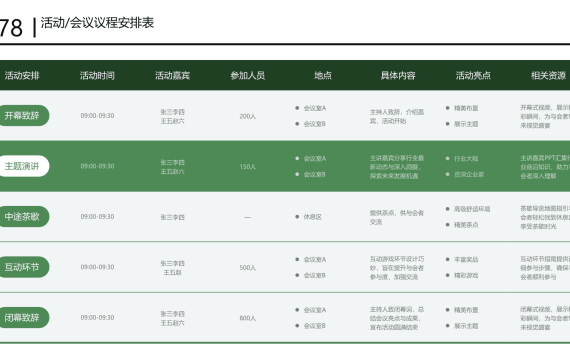Select the 开幕致辞 pill label
The height and width of the screenshot is (360, 570).
tap(24, 116)
